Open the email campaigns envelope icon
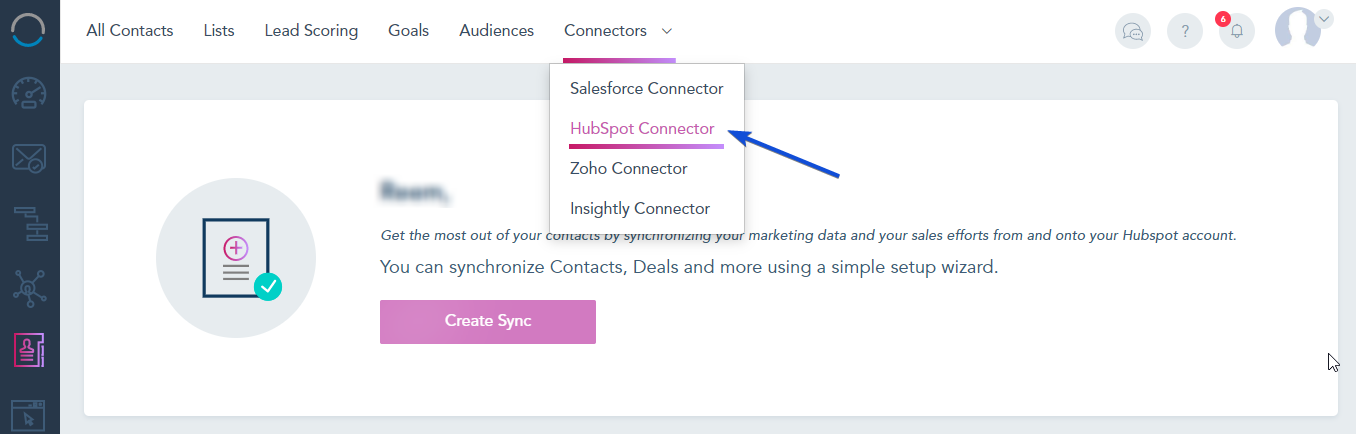Image resolution: width=1356 pixels, height=434 pixels. pyautogui.click(x=29, y=157)
